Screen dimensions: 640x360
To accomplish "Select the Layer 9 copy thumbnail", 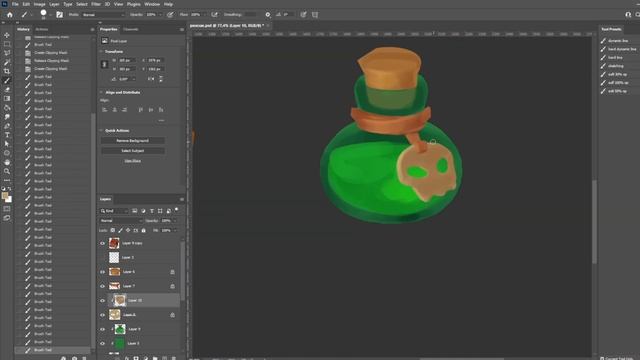I will point(114,243).
